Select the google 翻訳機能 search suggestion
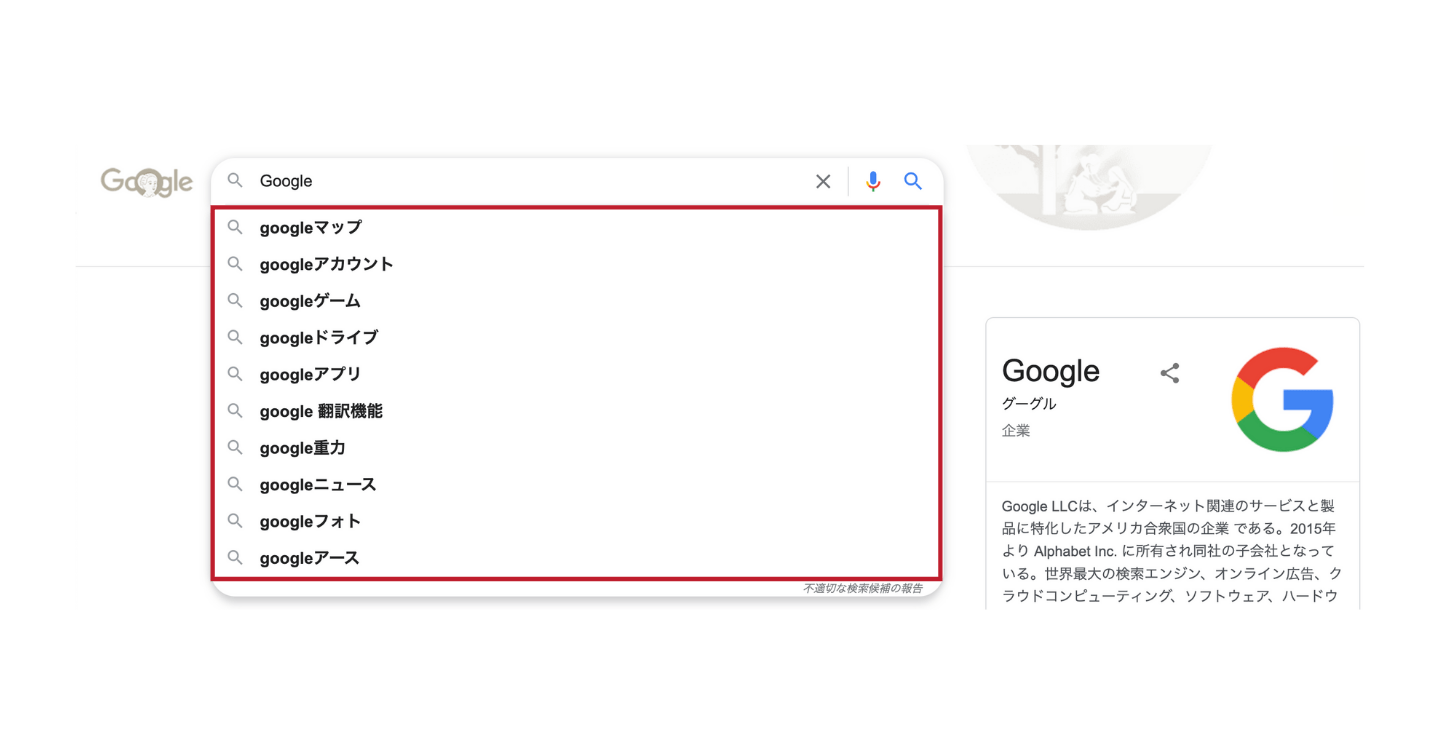 pos(320,411)
